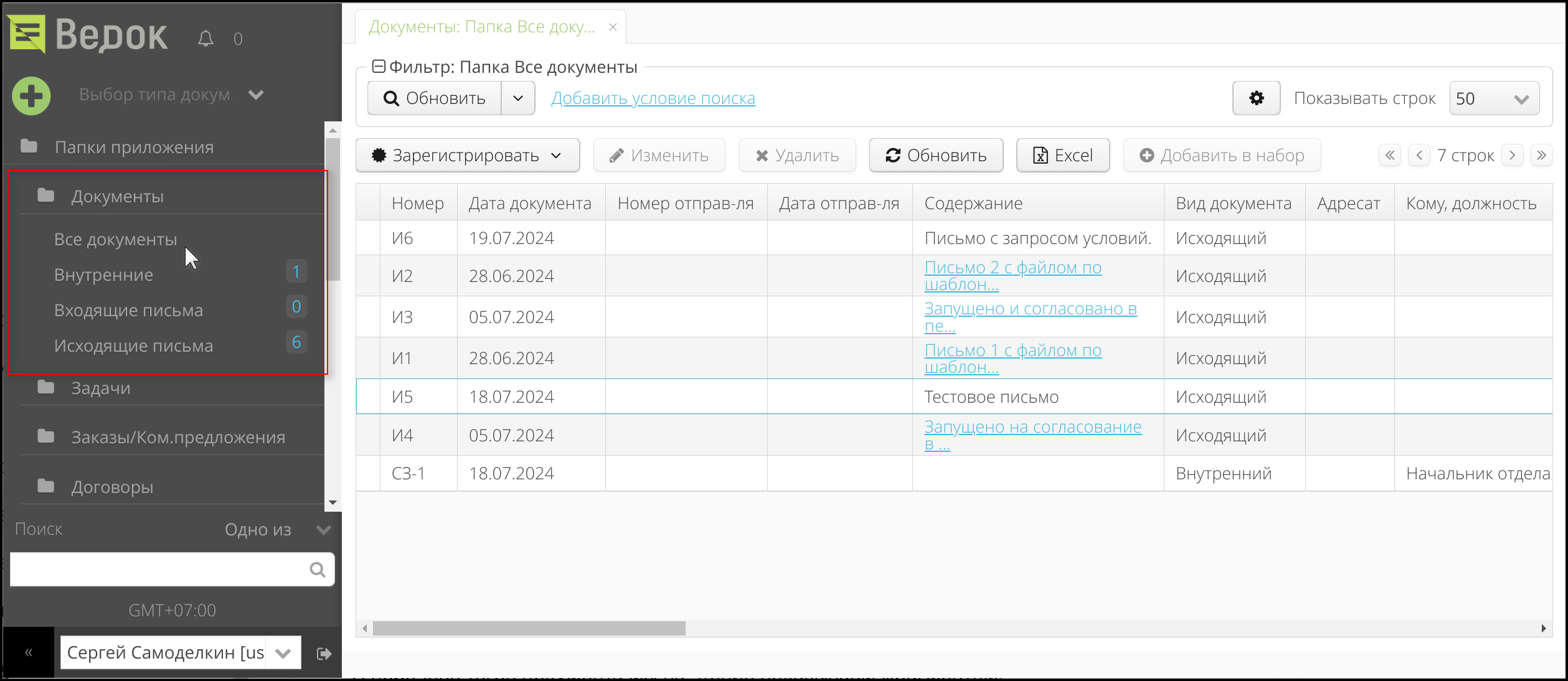Open the Зарегистрировать dropdown chevron
The height and width of the screenshot is (681, 1568).
point(556,156)
